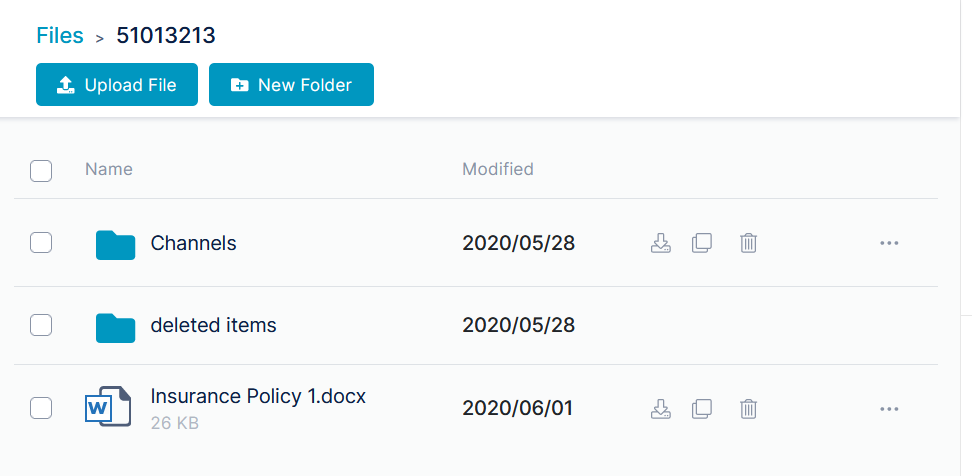Click the Upload File button
This screenshot has width=972, height=476.
click(x=117, y=84)
